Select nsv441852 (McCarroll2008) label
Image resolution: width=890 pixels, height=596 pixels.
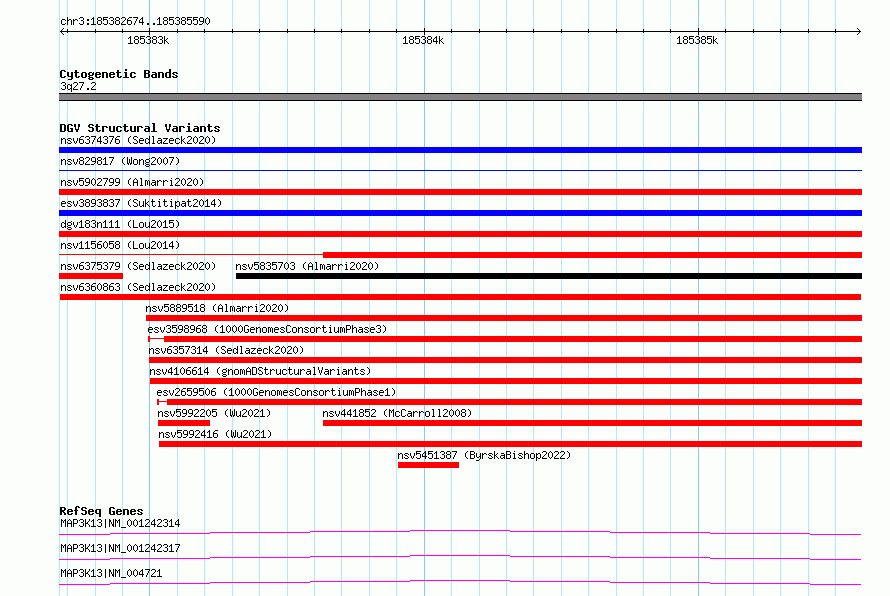397,413
